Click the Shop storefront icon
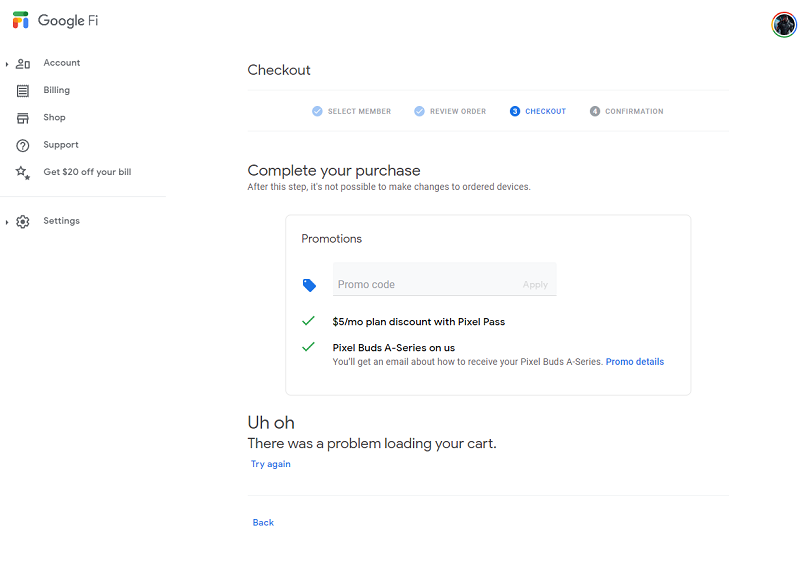Image resolution: width=809 pixels, height=588 pixels. click(x=23, y=118)
